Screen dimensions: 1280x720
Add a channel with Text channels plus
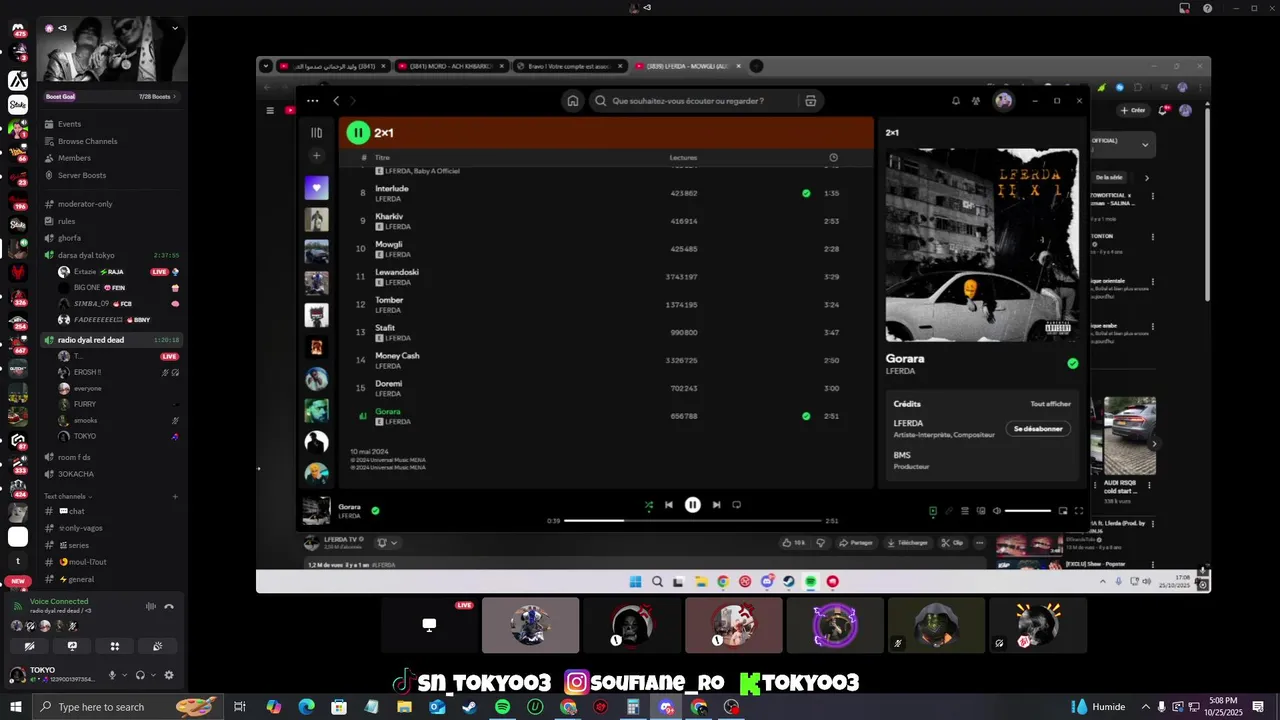(x=175, y=496)
